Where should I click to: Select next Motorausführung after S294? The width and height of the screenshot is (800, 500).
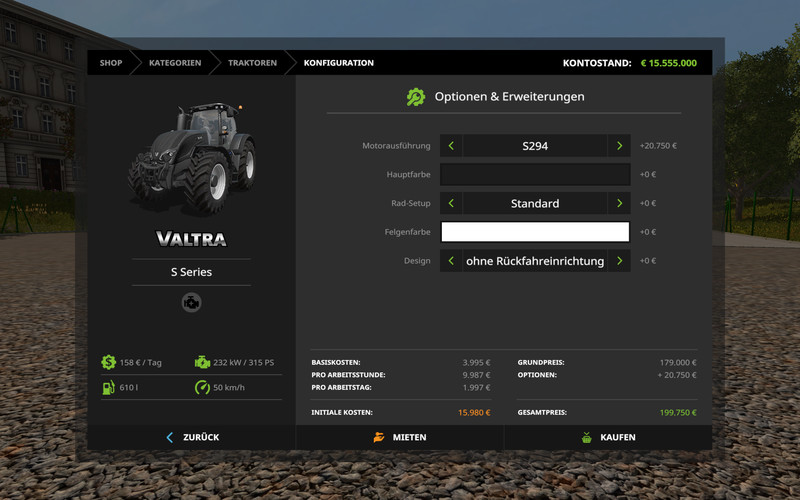click(619, 146)
